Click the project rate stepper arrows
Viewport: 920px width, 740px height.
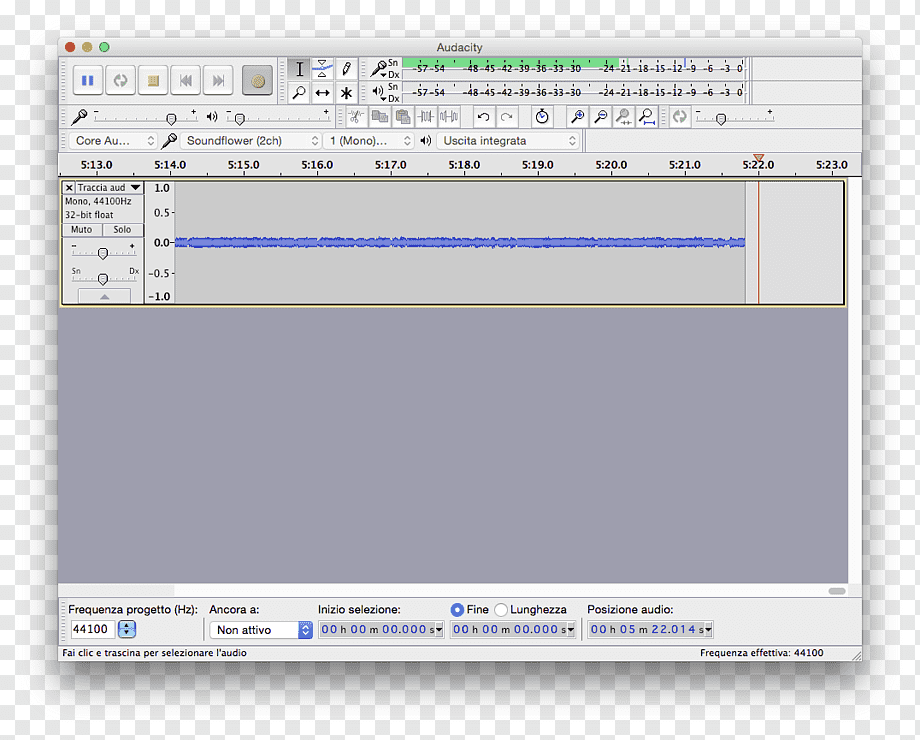click(x=127, y=629)
